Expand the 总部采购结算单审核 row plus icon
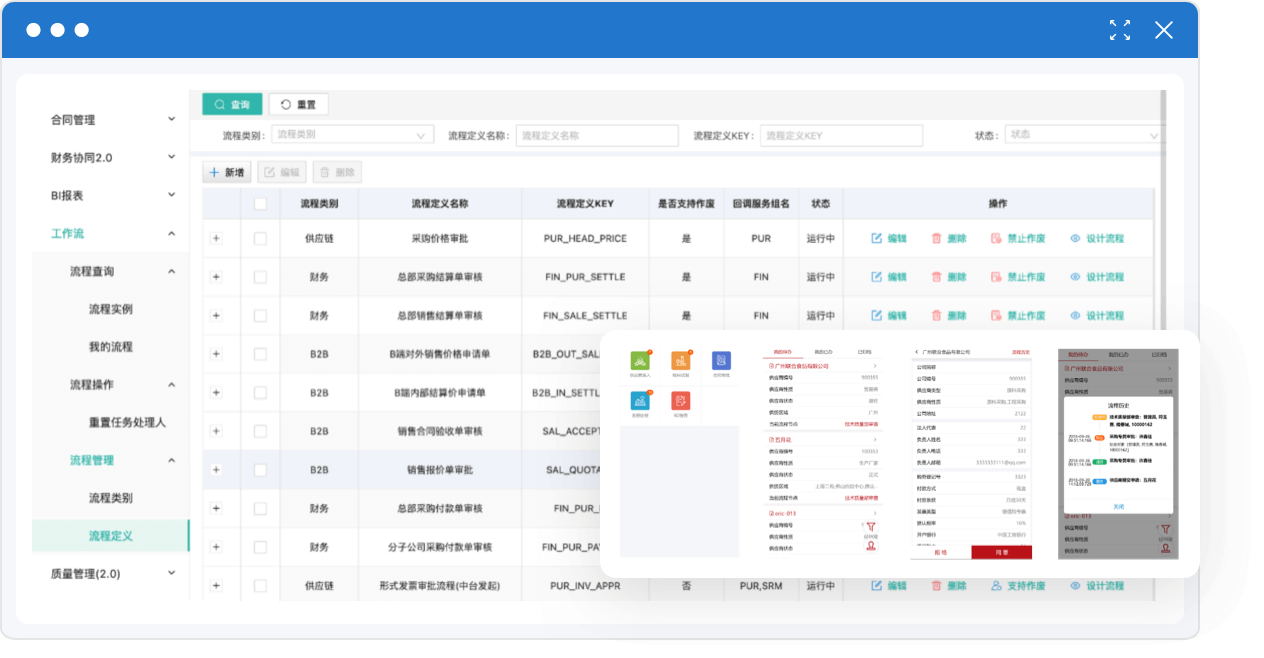Viewport: 1264px width, 658px height. [x=216, y=277]
